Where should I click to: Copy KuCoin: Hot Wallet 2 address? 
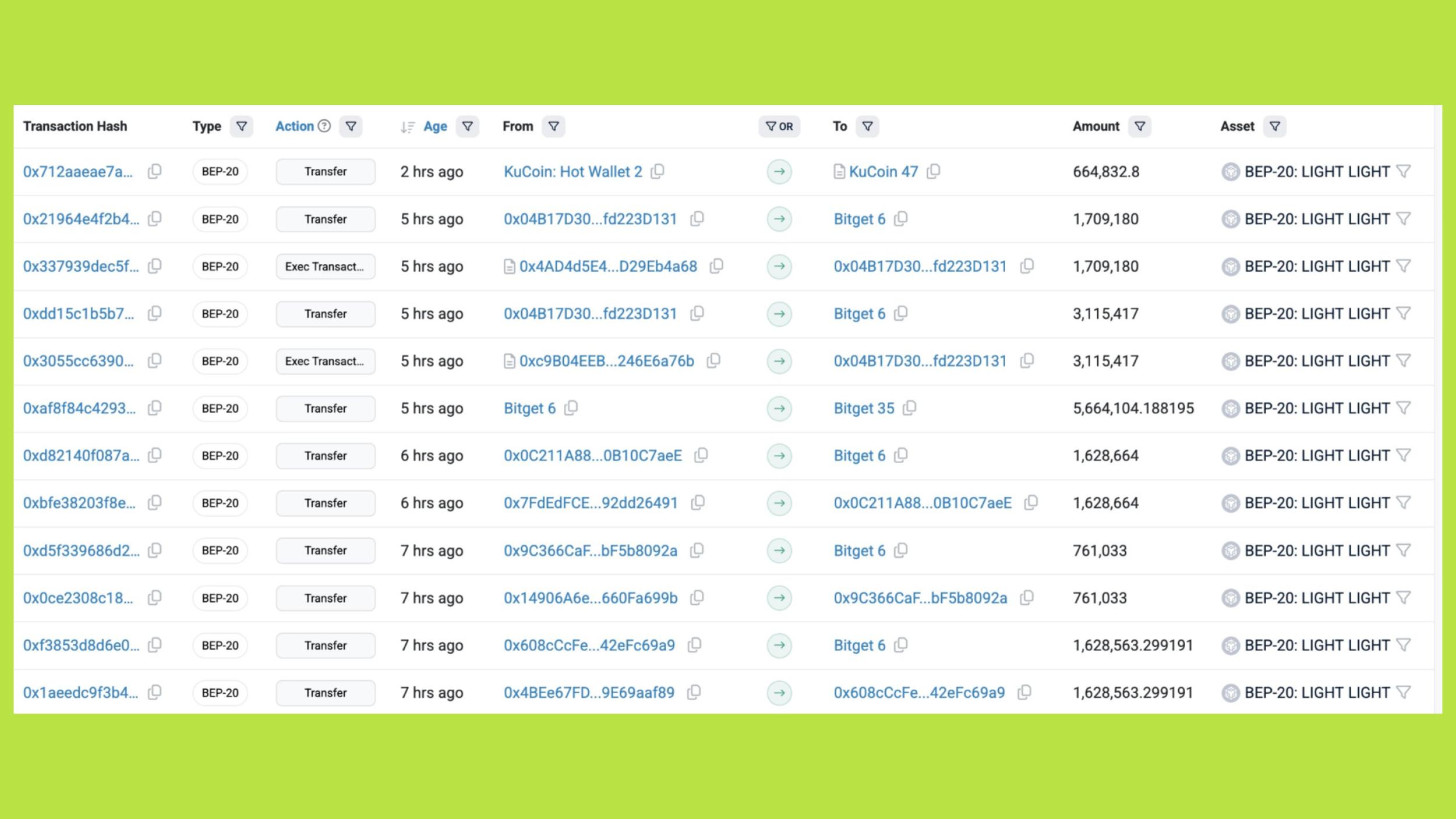point(658,171)
